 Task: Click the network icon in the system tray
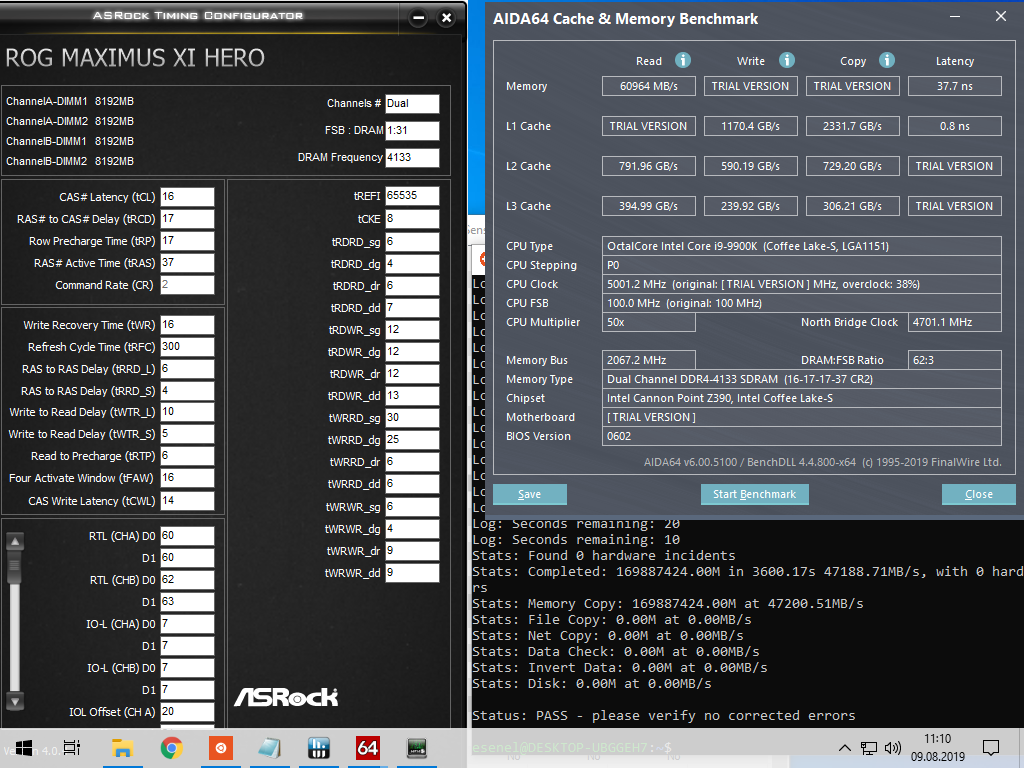pos(869,748)
